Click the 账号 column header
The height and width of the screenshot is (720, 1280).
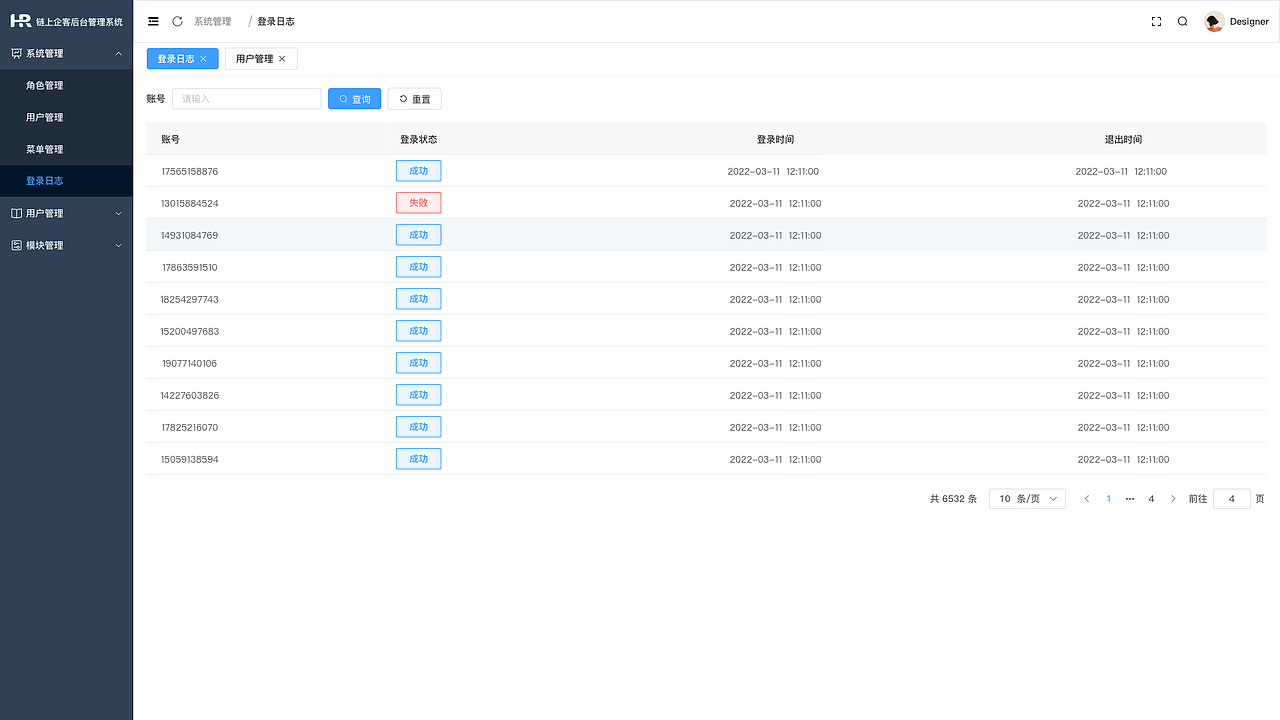(170, 139)
